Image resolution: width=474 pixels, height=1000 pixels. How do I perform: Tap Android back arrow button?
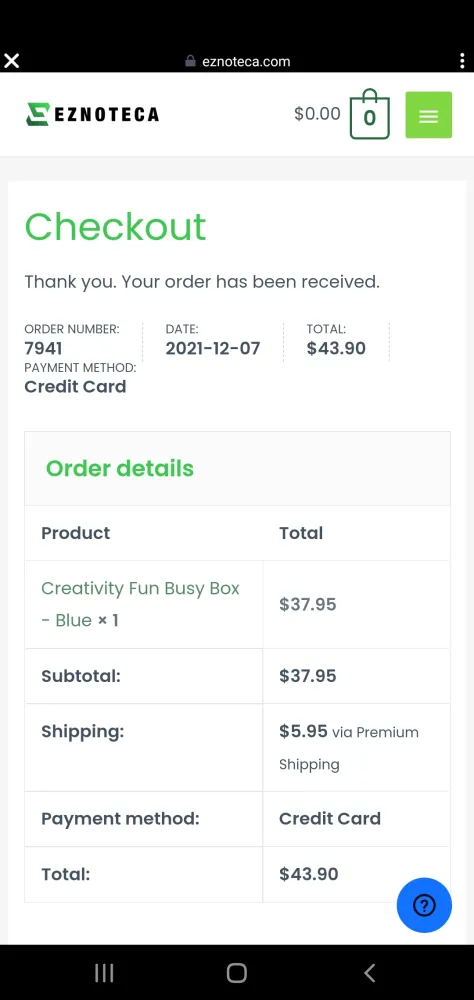pyautogui.click(x=369, y=973)
